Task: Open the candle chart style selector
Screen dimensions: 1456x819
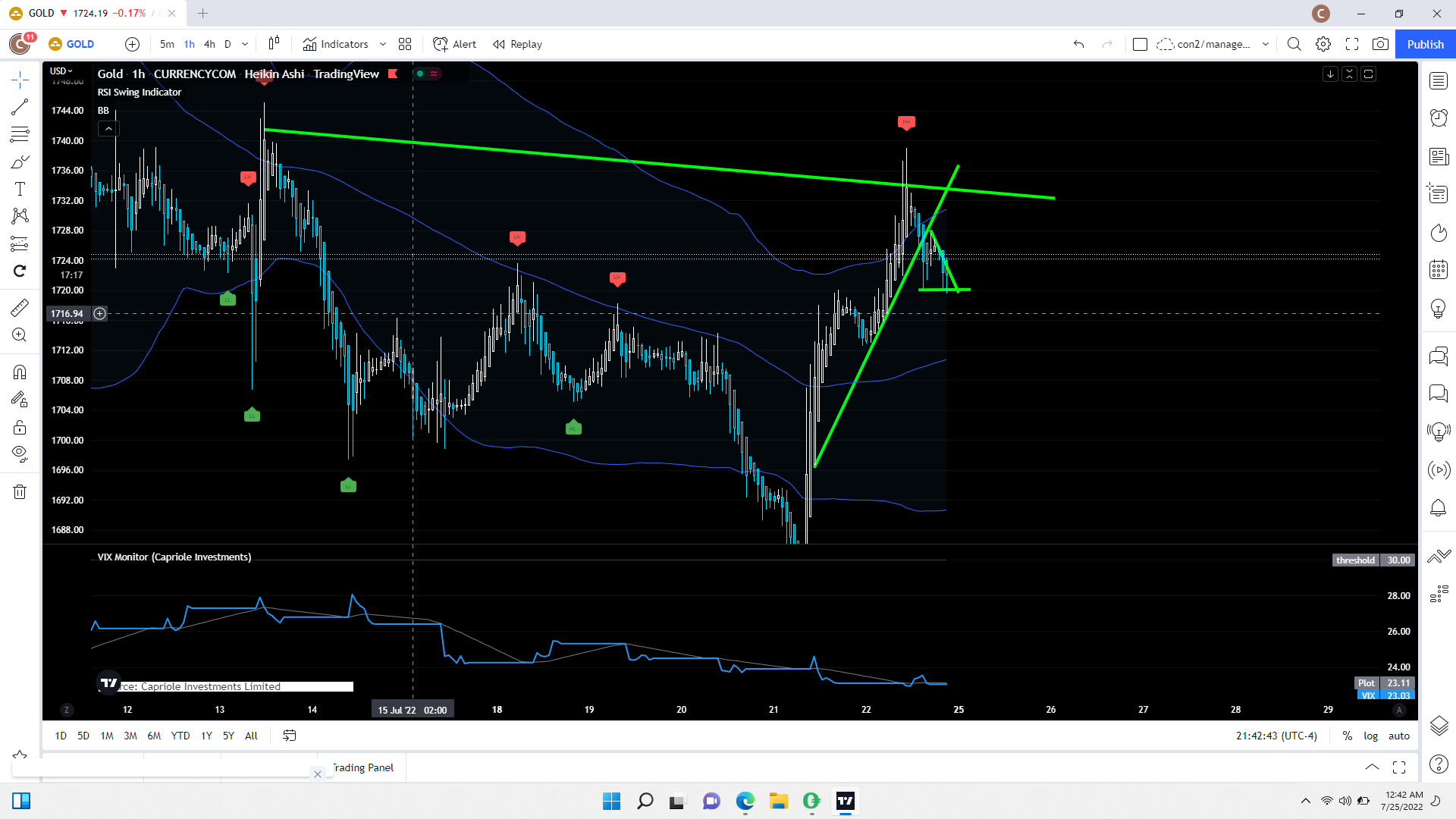Action: pos(274,44)
